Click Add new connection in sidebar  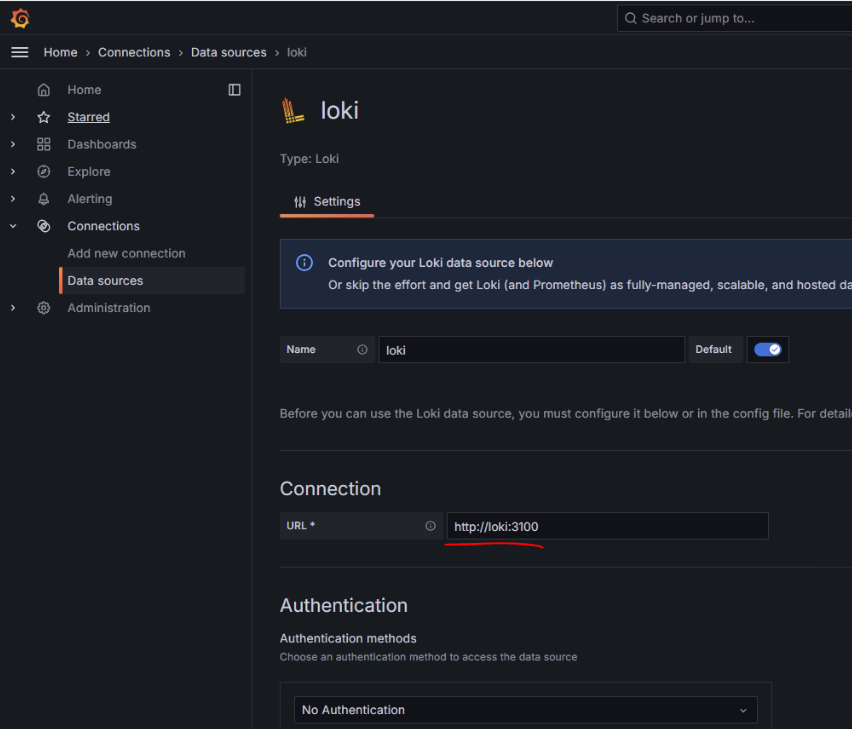click(x=126, y=254)
